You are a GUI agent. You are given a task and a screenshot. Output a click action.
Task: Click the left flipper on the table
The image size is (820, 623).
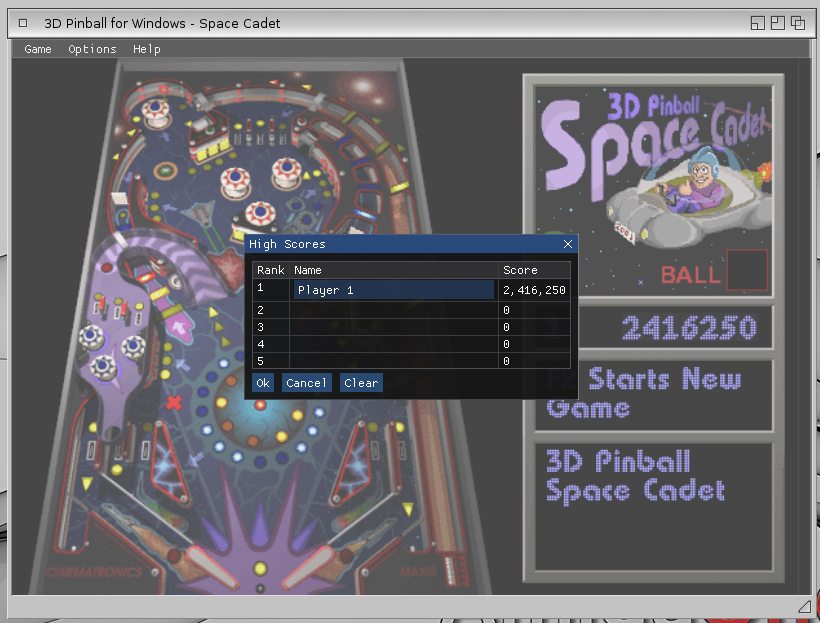point(212,567)
